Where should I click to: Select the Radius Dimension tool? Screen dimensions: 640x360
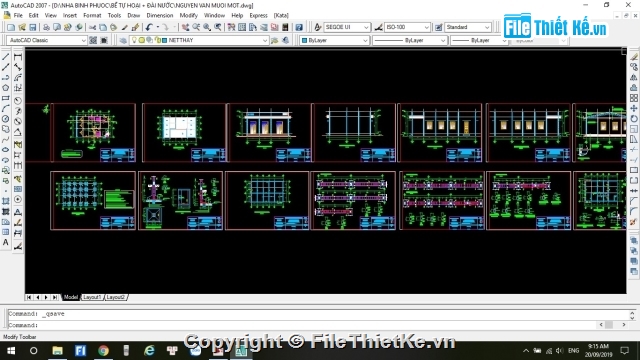tap(18, 100)
